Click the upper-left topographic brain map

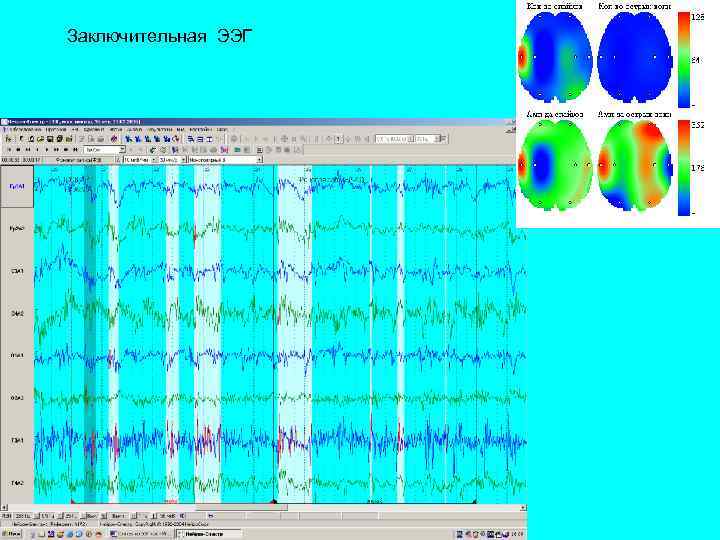(555, 57)
